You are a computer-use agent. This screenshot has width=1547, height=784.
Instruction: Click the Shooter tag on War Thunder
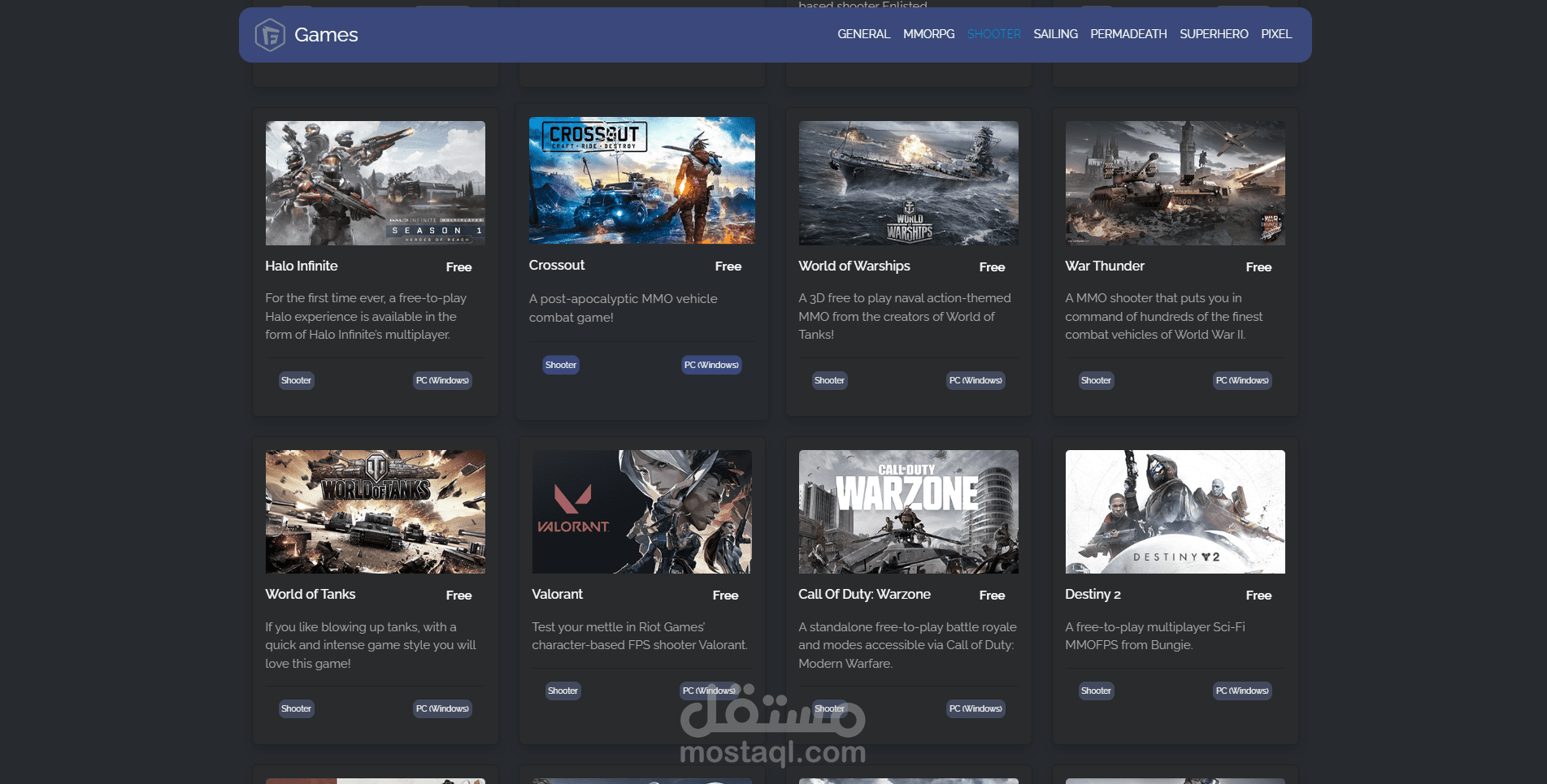[x=1096, y=380]
